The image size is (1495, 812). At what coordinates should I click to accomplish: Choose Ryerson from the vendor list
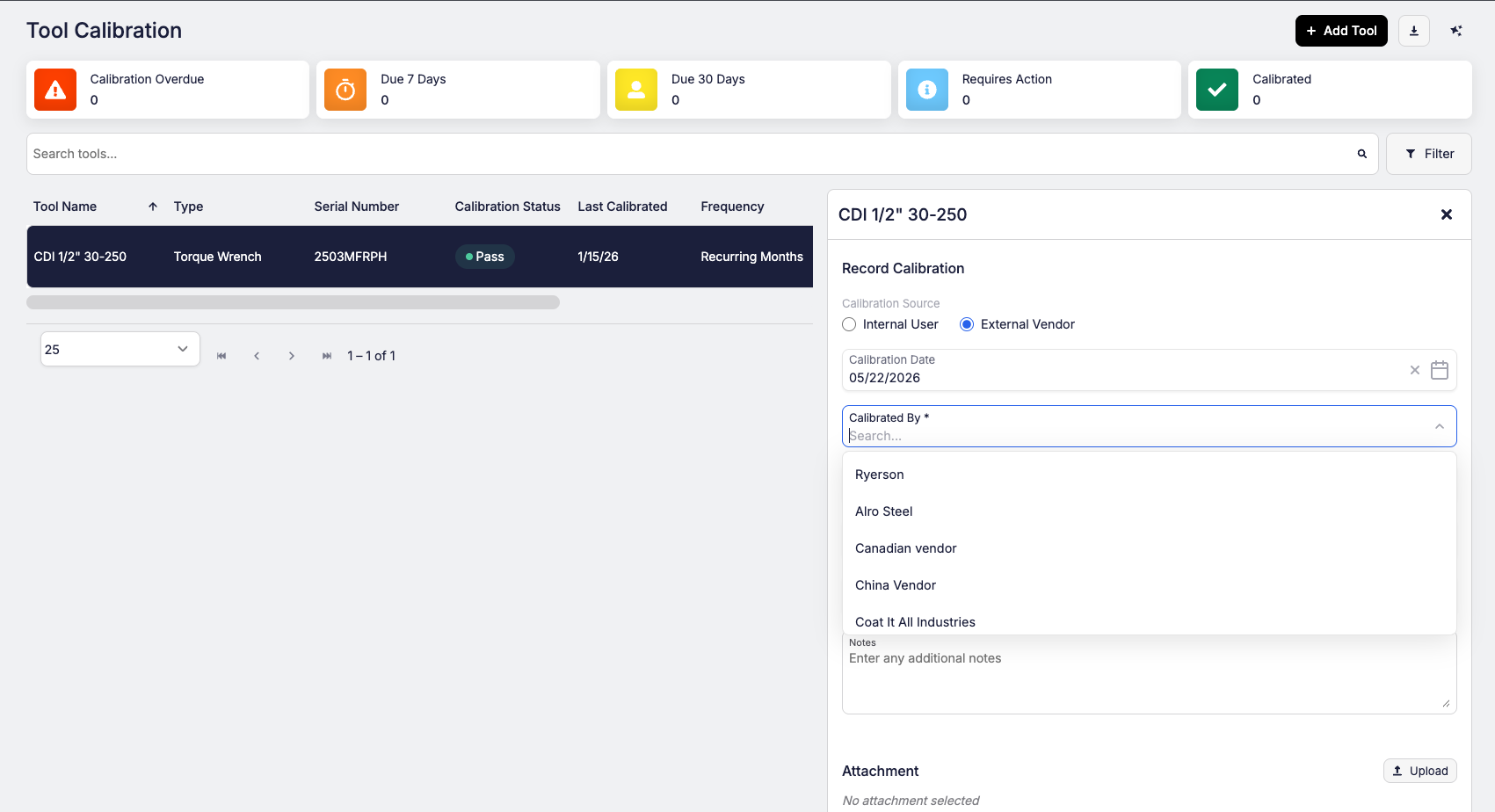(1150, 475)
